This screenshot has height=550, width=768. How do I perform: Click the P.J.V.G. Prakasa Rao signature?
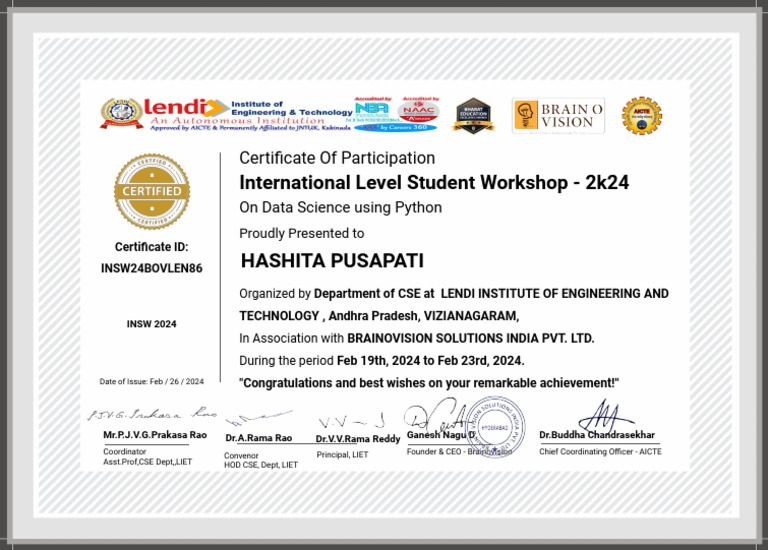point(152,414)
